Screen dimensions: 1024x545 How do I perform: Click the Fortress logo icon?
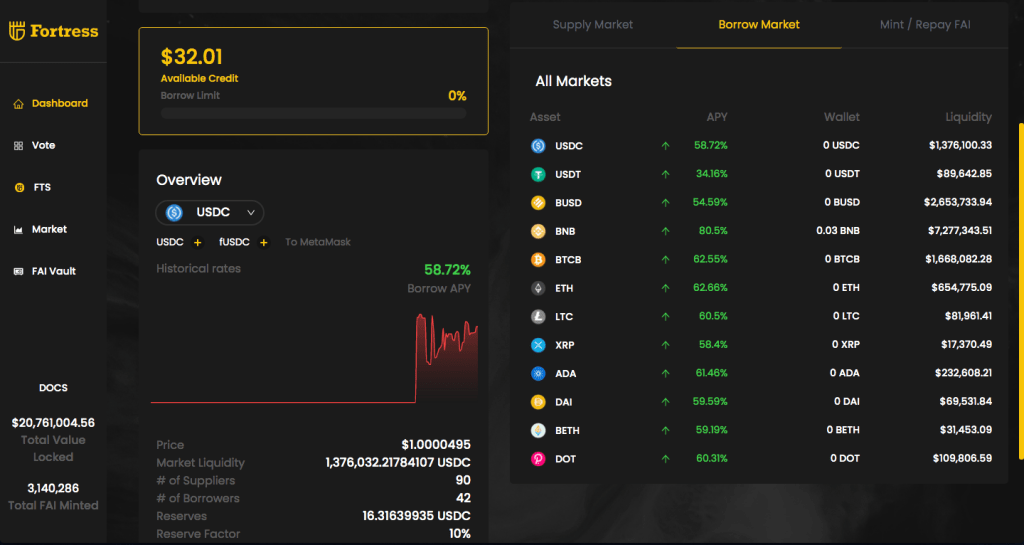(x=17, y=31)
